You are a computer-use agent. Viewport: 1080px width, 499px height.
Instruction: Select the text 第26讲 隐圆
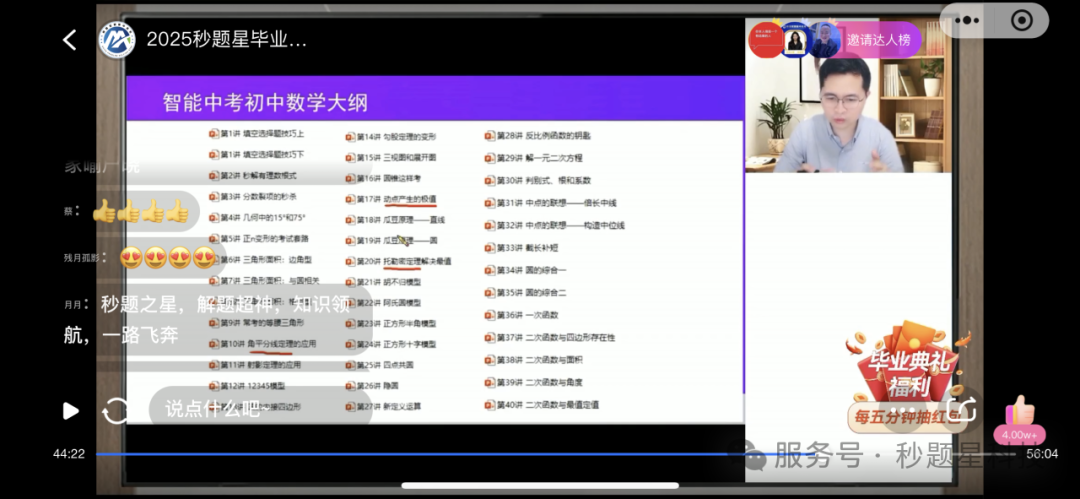coord(377,385)
